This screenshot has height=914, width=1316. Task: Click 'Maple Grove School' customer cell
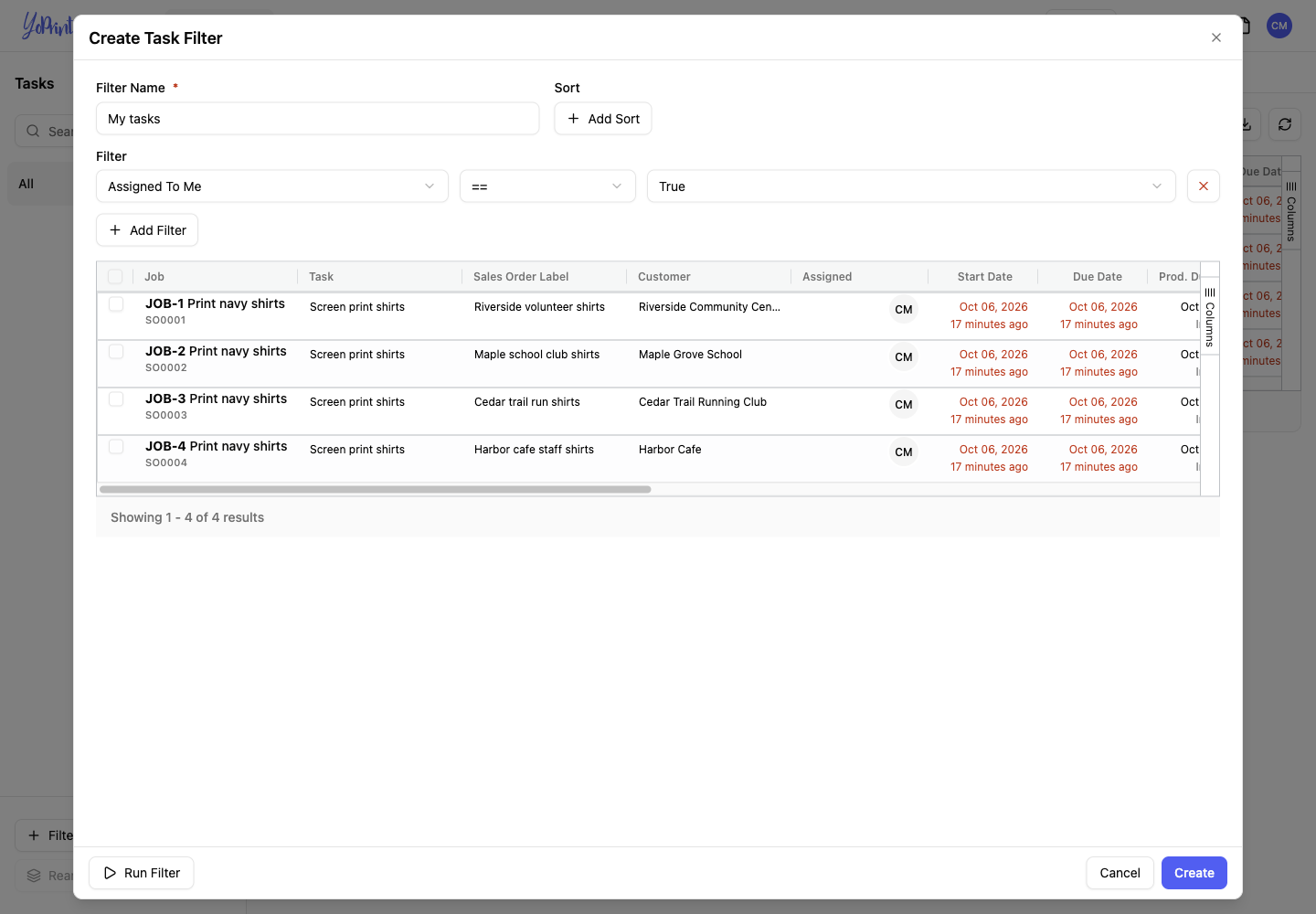pyautogui.click(x=690, y=355)
